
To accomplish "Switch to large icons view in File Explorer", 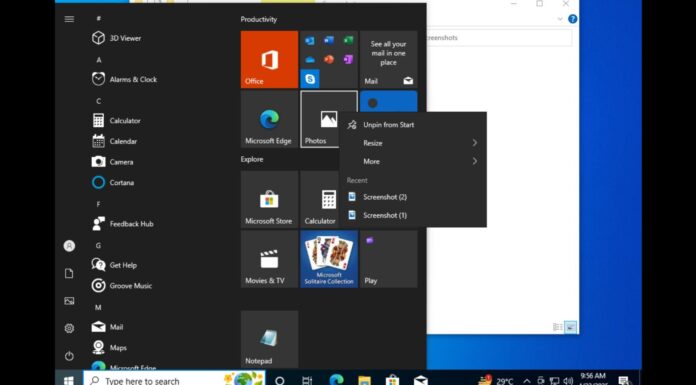I will [x=571, y=327].
